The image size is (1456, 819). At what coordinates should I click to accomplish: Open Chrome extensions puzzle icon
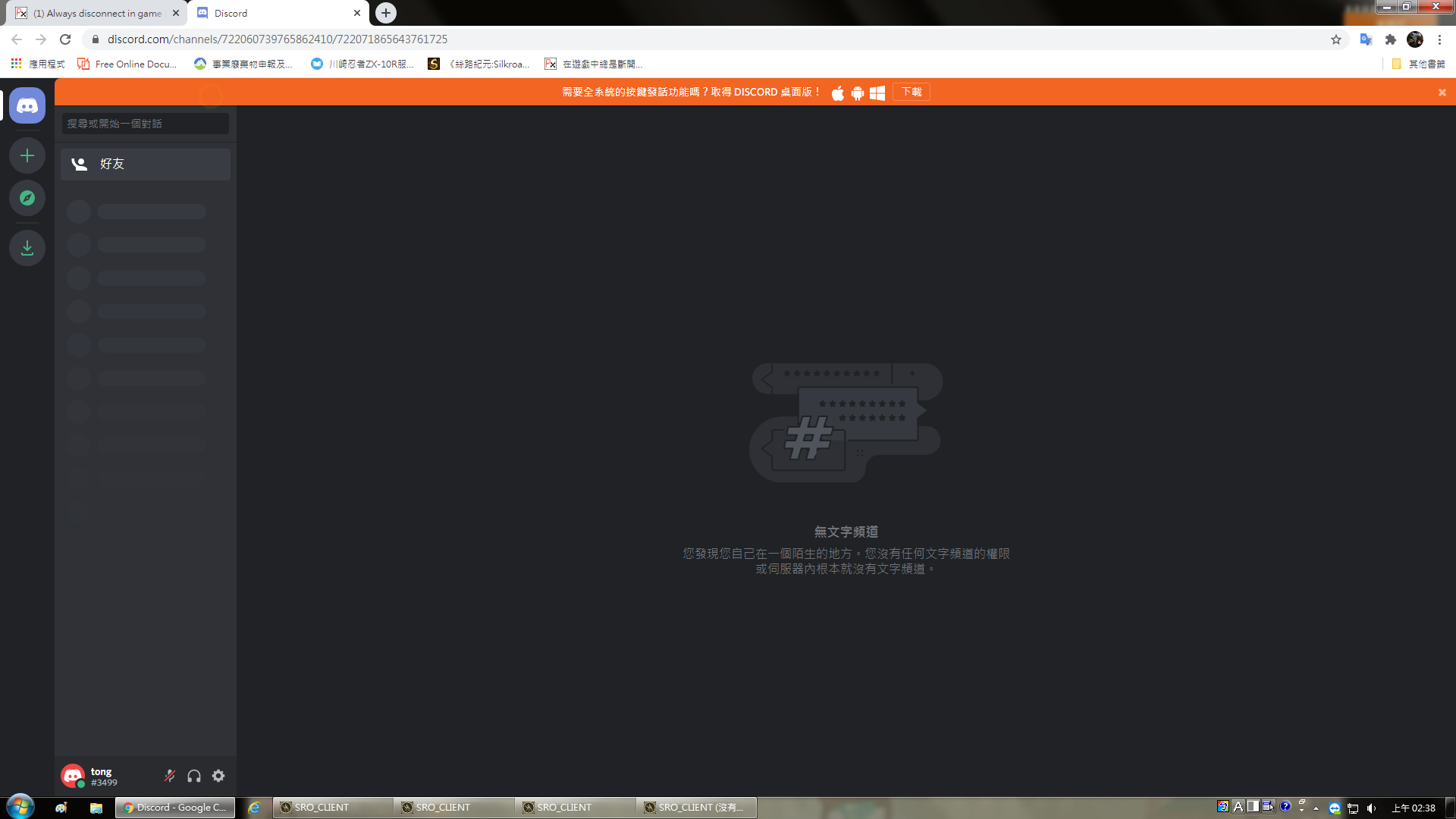pos(1391,39)
